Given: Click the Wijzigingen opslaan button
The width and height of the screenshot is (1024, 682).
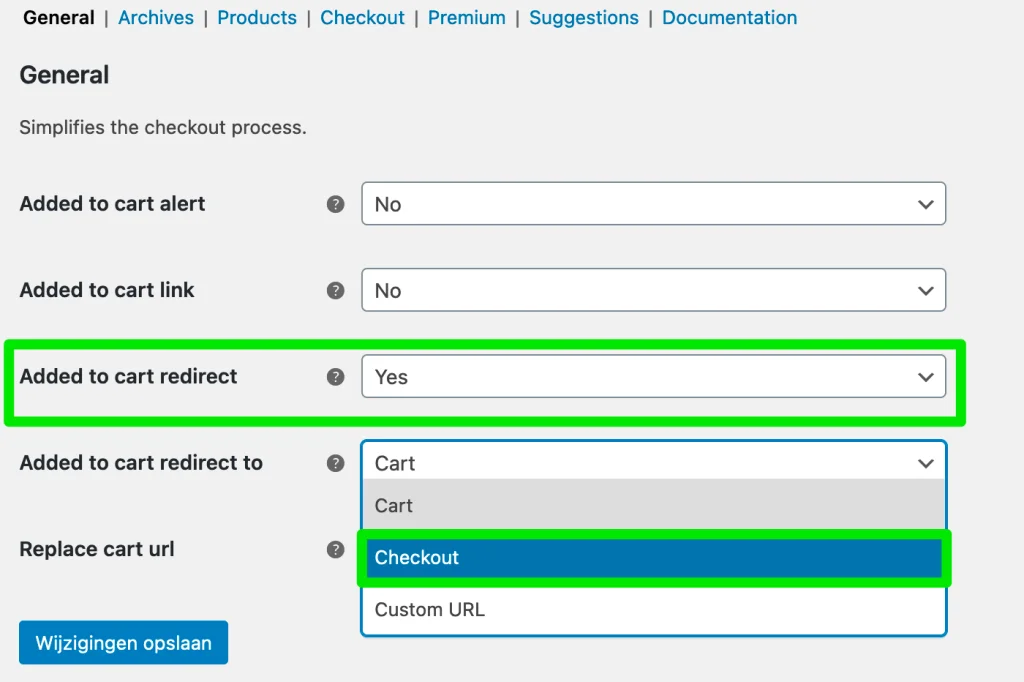Looking at the screenshot, I should (123, 642).
